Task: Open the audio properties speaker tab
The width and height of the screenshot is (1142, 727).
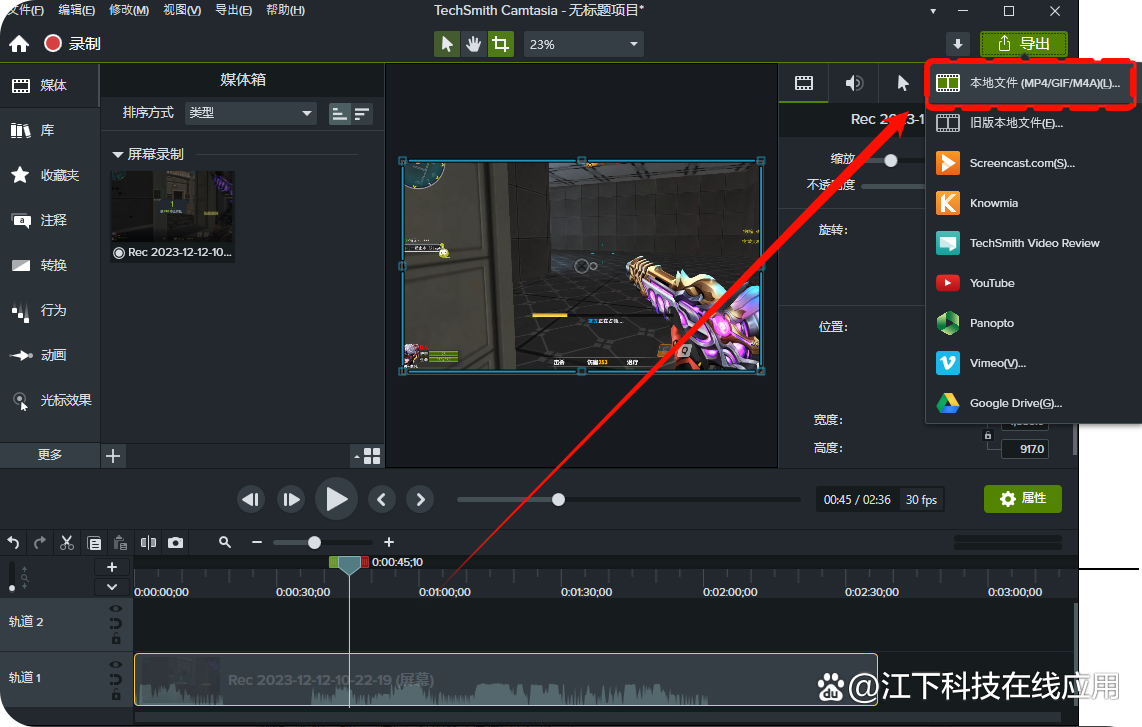Action: 853,84
